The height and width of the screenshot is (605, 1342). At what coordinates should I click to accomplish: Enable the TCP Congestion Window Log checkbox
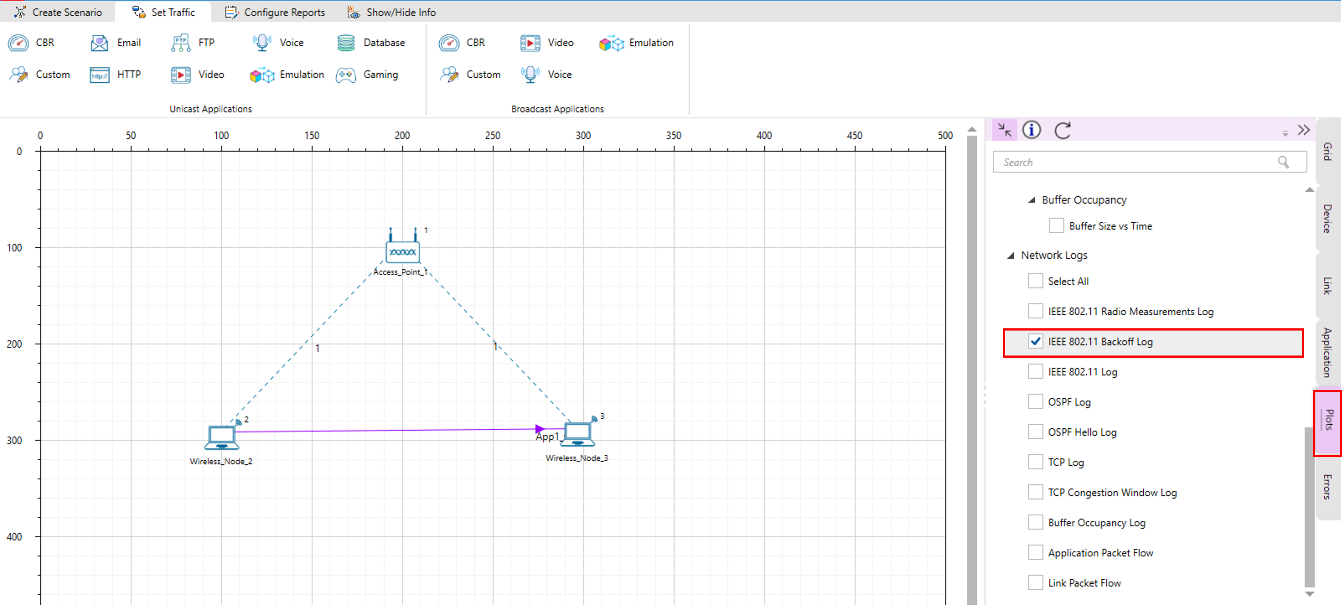coord(1036,493)
